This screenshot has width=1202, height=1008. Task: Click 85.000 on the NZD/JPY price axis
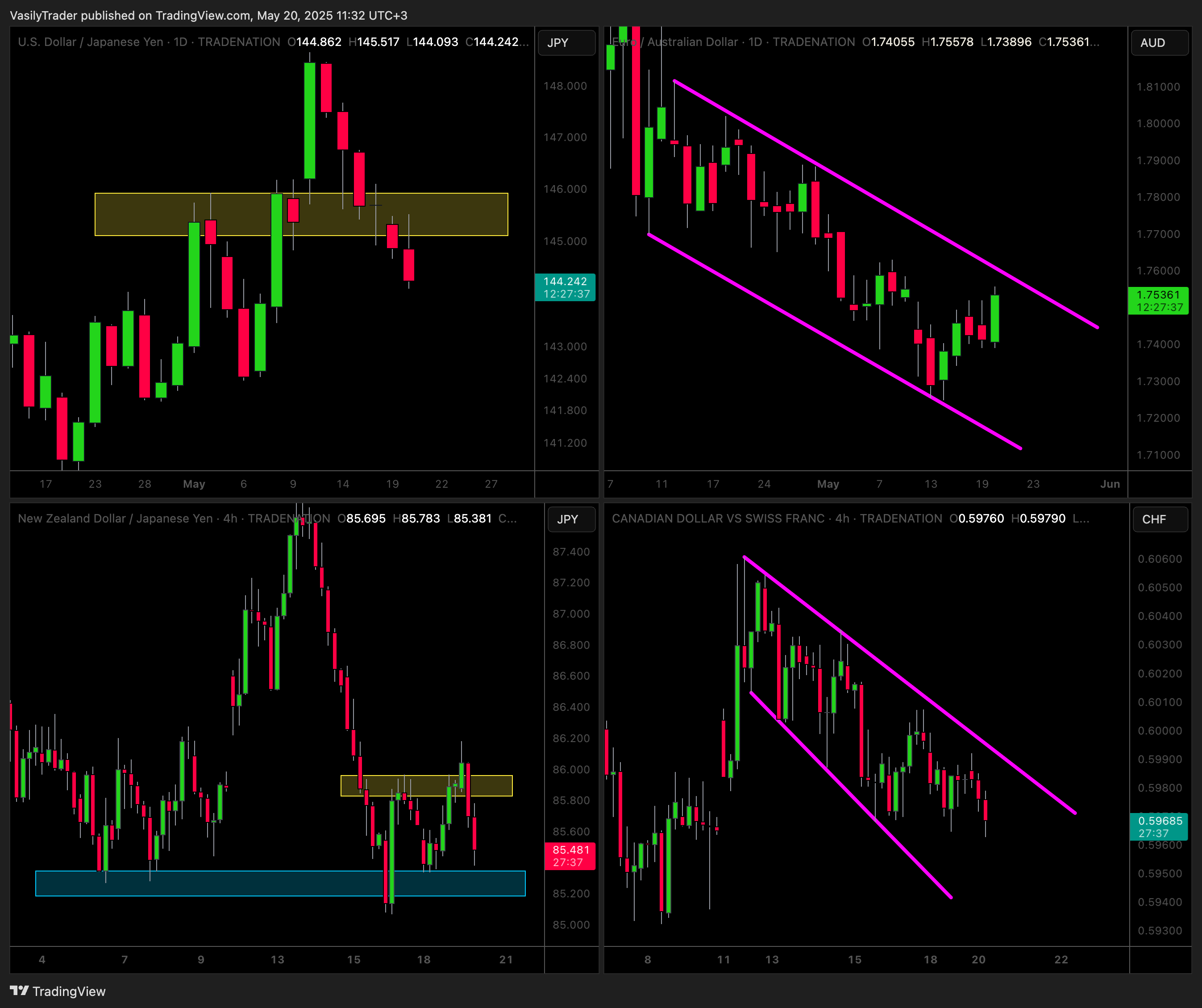(571, 925)
